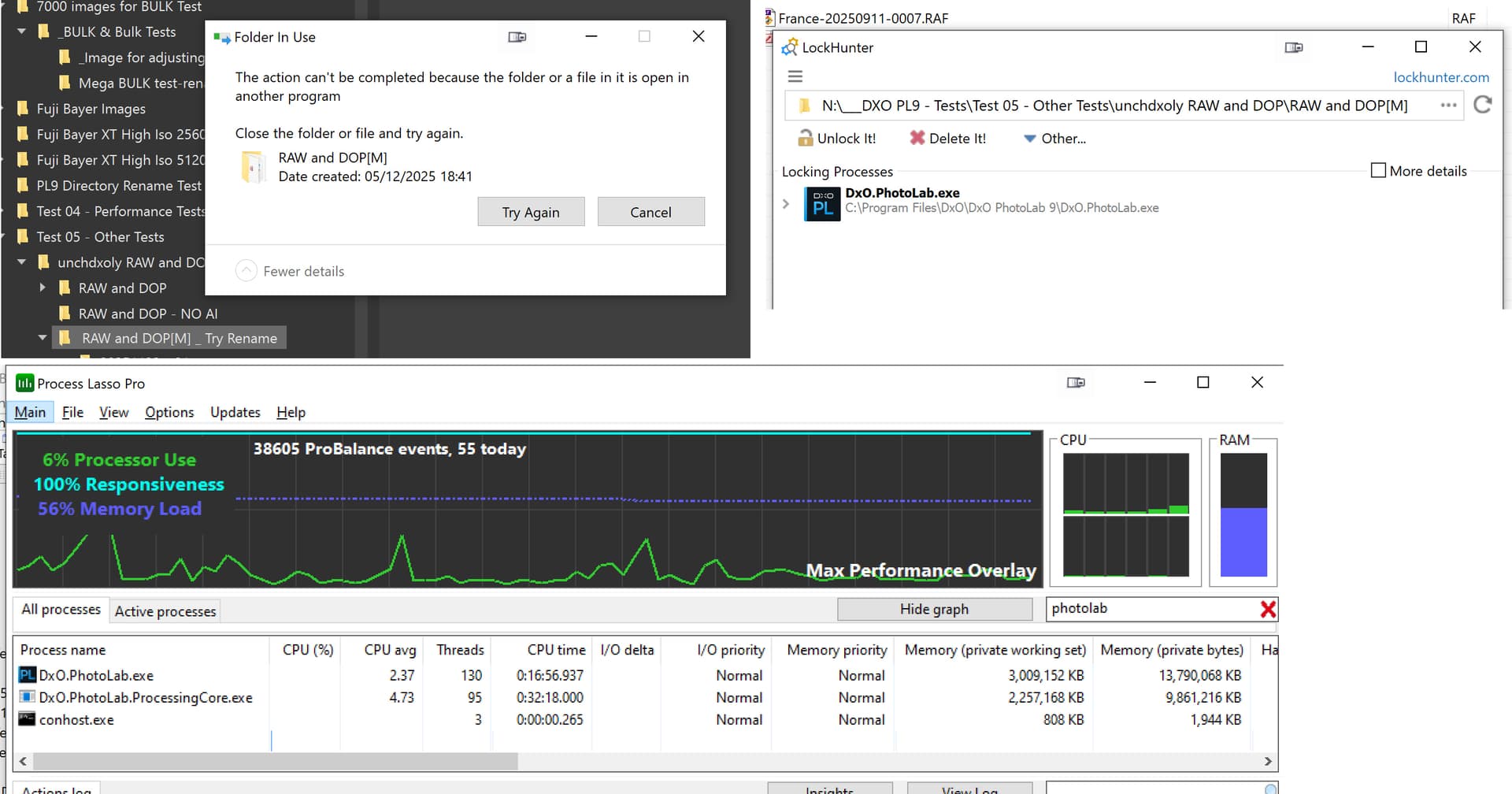This screenshot has height=794, width=1512.
Task: Collapse the _BULK & Bulk Tests folder
Action: coord(22,32)
